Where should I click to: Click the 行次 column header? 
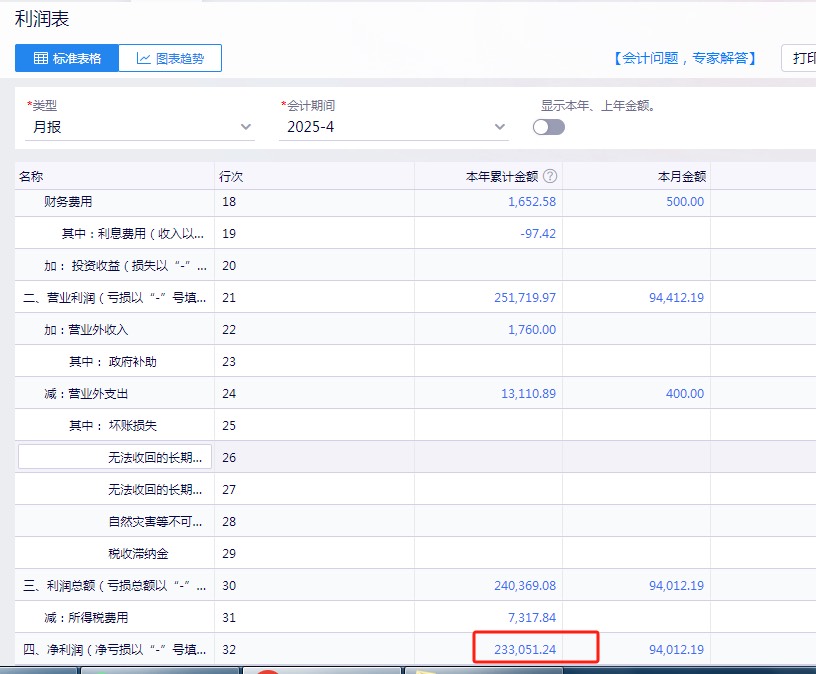click(x=231, y=176)
